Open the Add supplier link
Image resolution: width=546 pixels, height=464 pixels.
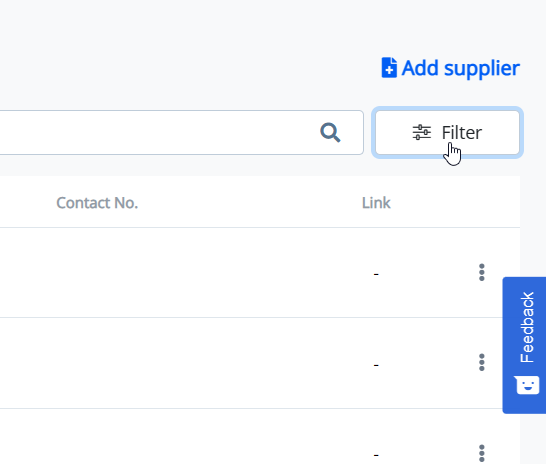tap(451, 68)
